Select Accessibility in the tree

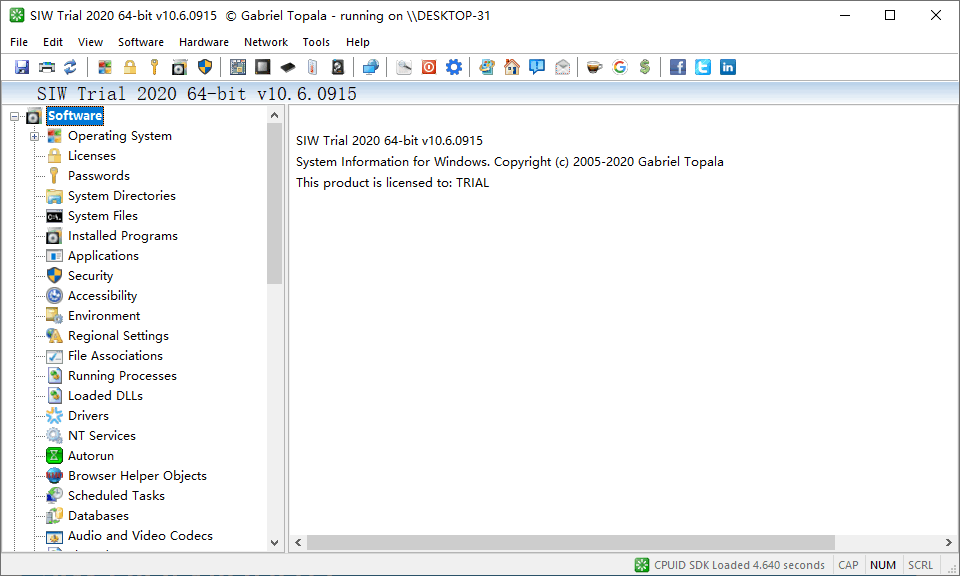pos(102,296)
